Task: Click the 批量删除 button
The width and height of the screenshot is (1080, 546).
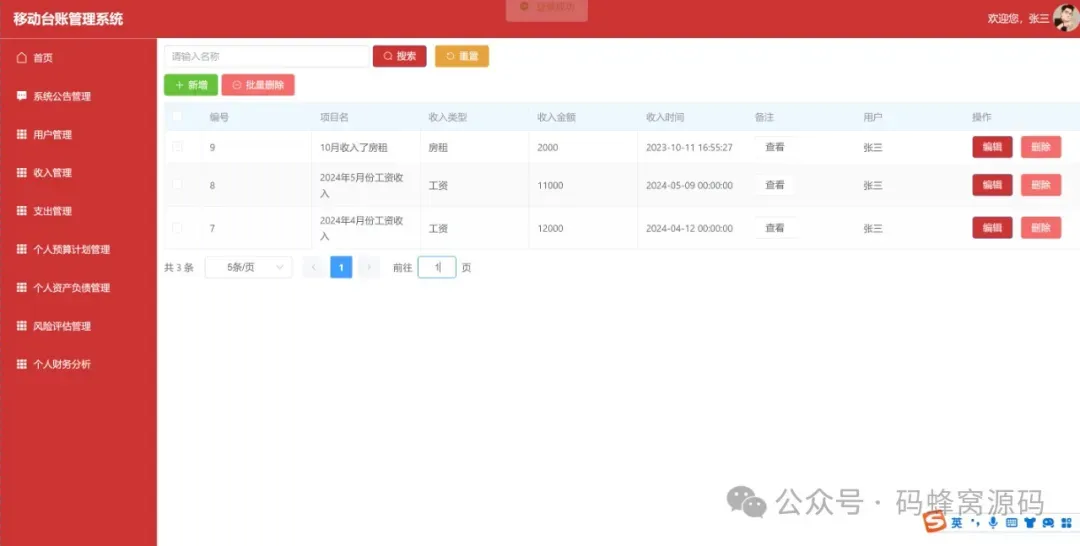Action: click(258, 85)
